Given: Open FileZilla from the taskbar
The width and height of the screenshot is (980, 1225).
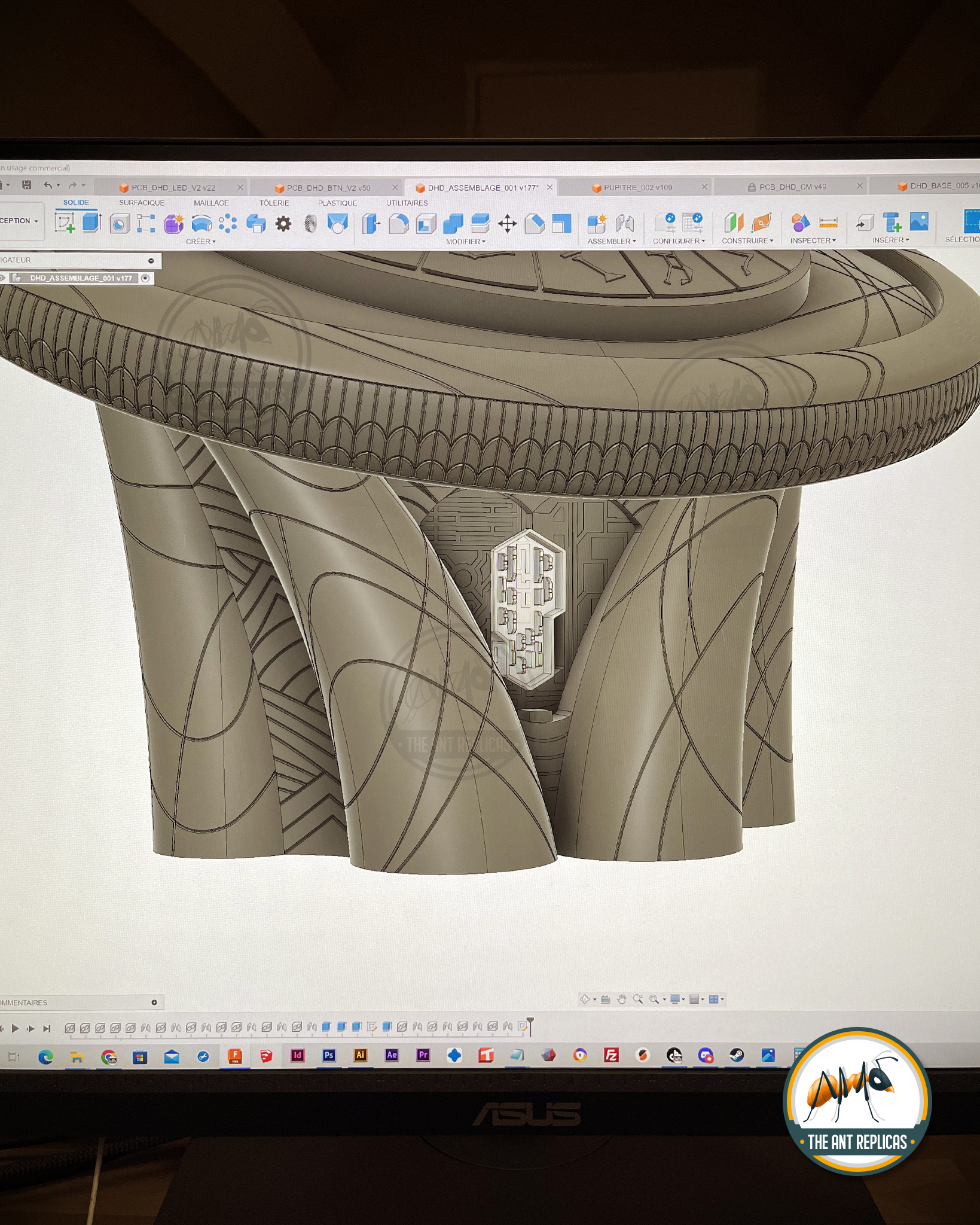Looking at the screenshot, I should (x=611, y=1055).
